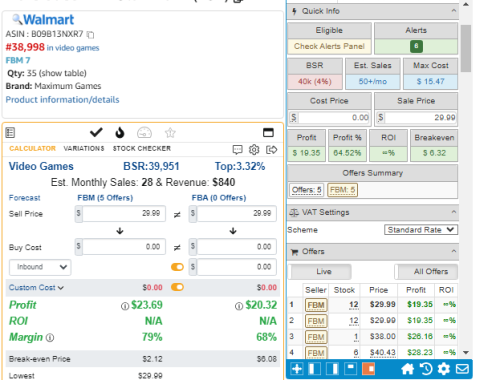Click the orange highlighted layout icon
This screenshot has height=380, width=500.
368,369
